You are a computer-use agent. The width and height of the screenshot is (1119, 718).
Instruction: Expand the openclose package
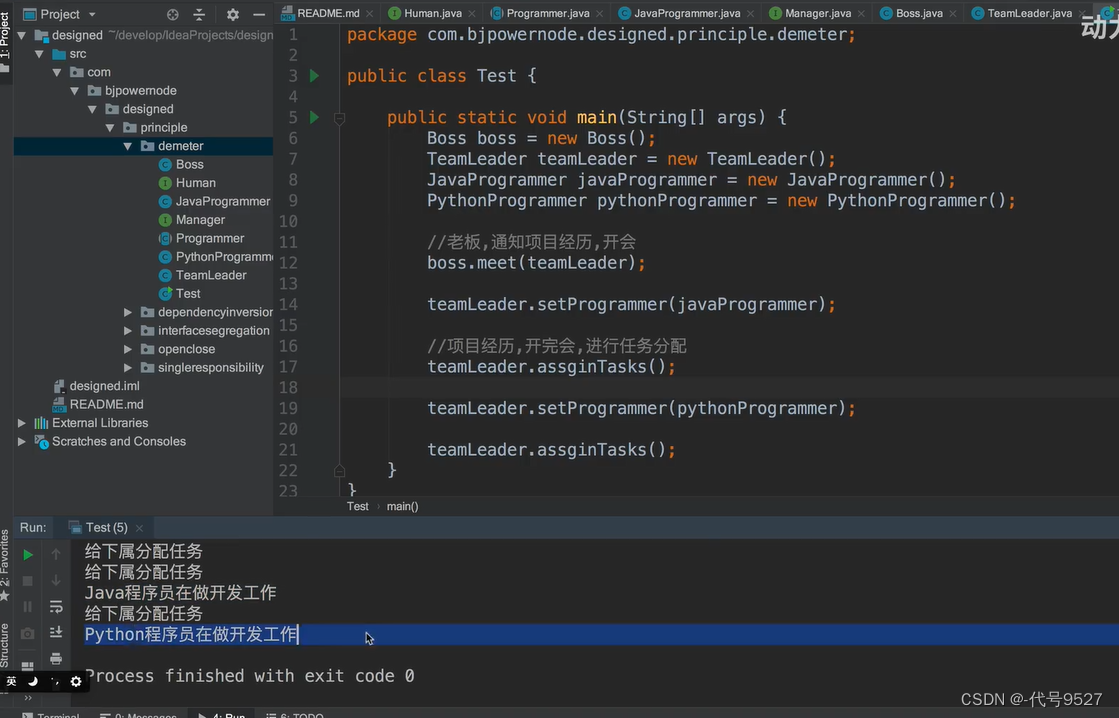tap(128, 349)
